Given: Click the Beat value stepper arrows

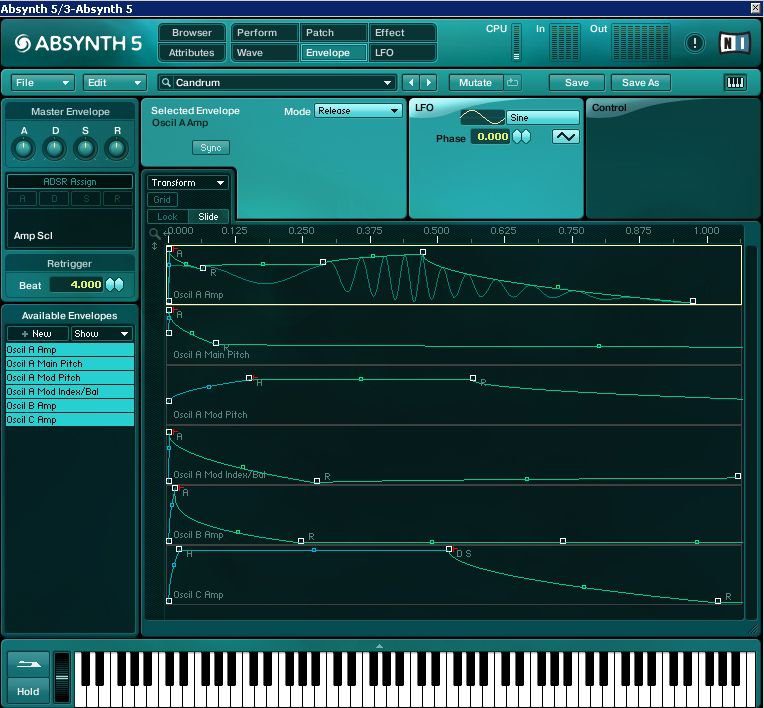Looking at the screenshot, I should (x=115, y=285).
